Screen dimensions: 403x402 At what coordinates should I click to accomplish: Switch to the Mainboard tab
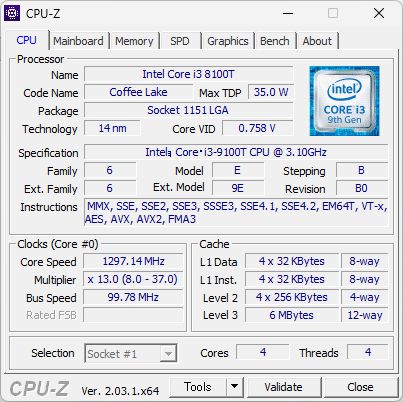pos(78,41)
